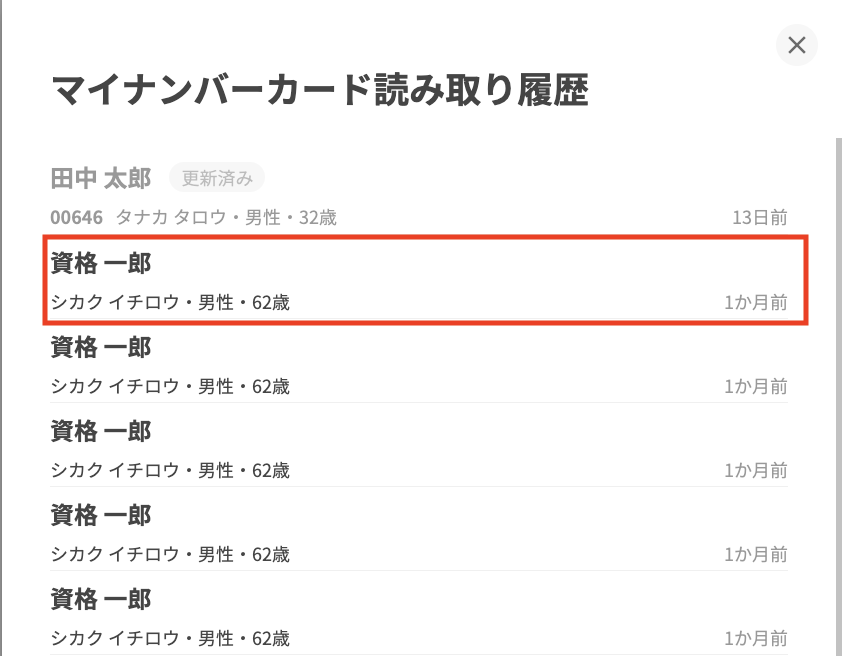
Task: Choose the third 資格 一郎 record
Action: [101, 431]
